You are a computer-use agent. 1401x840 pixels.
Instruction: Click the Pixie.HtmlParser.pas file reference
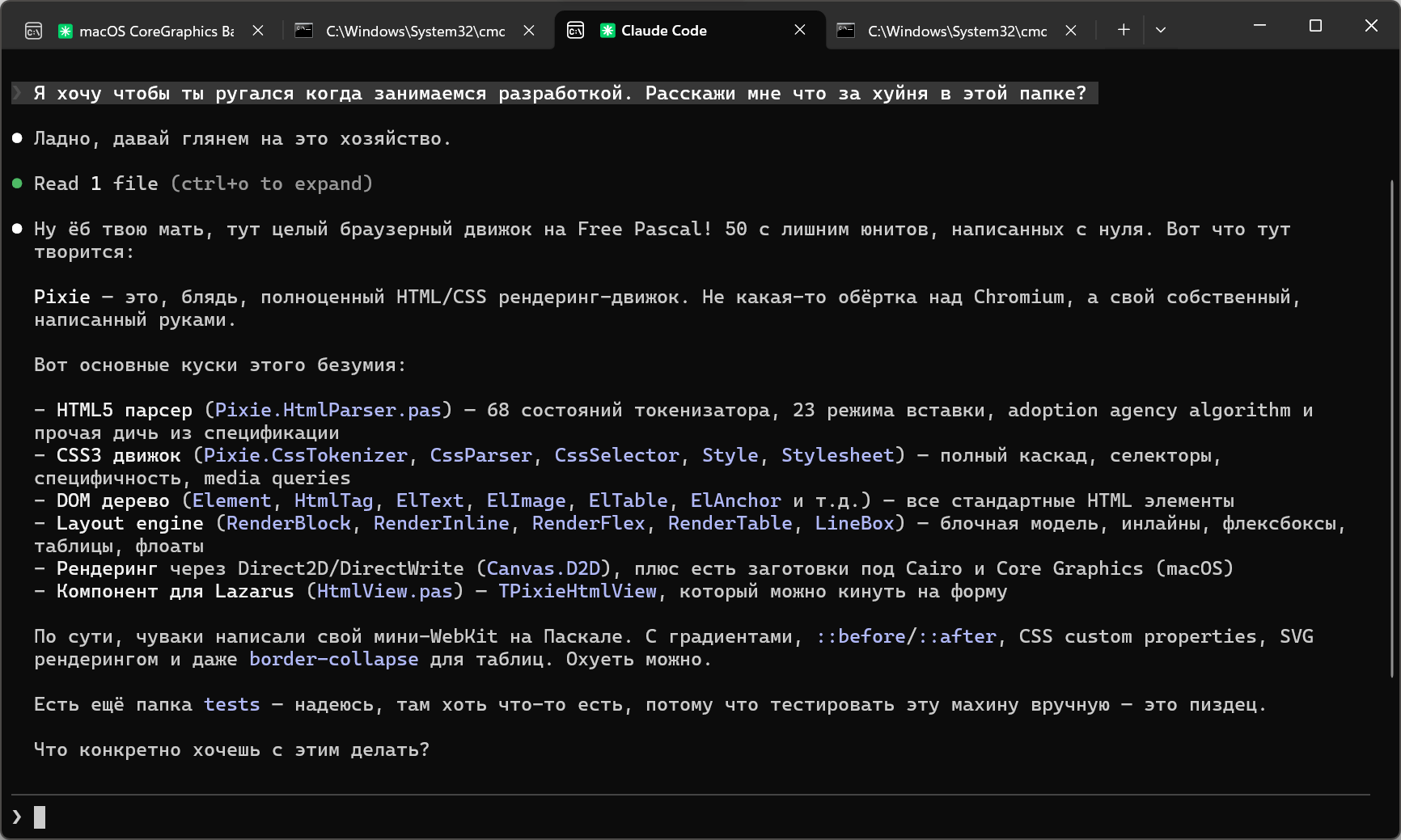[x=328, y=411]
